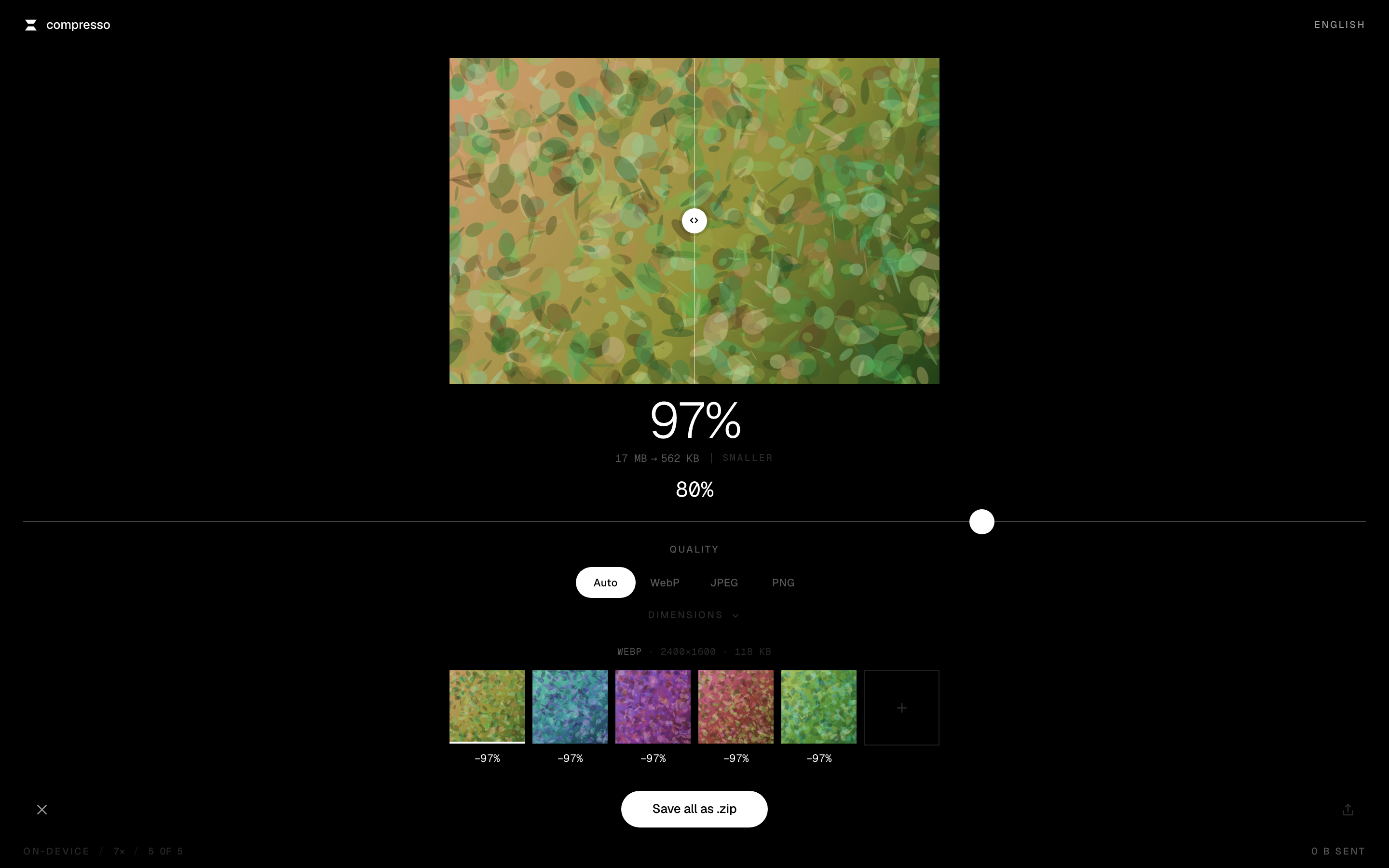Expand the Dimensions section
This screenshot has height=868, width=1389.
coord(694,615)
